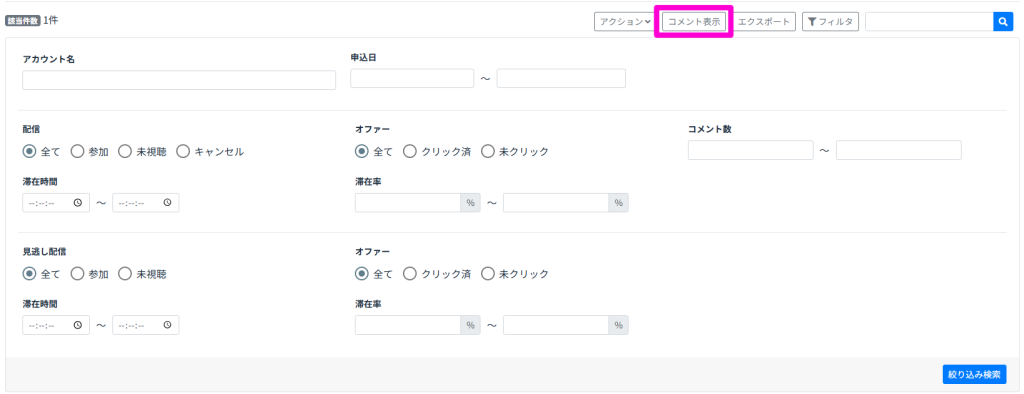Screen dimensions: 1024x394
Task: Click the コメント表示 button
Action: pyautogui.click(x=694, y=22)
